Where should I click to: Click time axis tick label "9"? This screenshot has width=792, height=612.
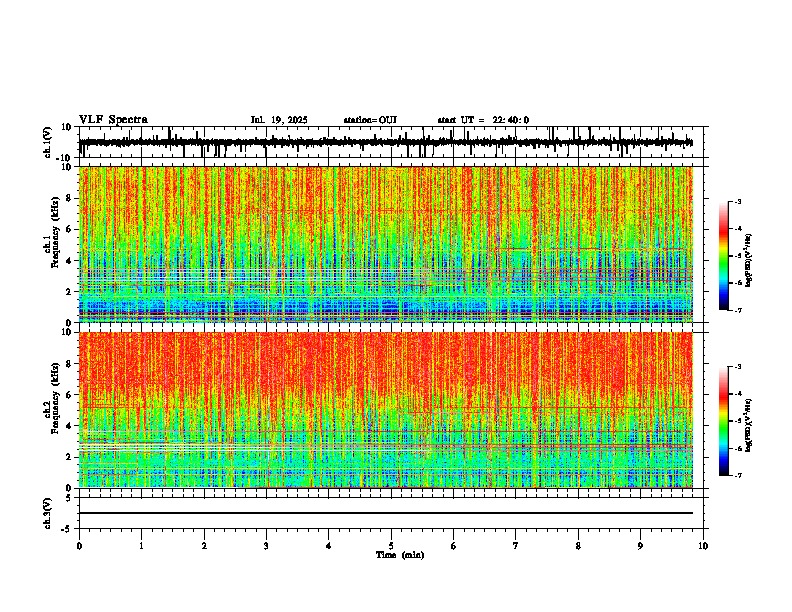[x=640, y=546]
